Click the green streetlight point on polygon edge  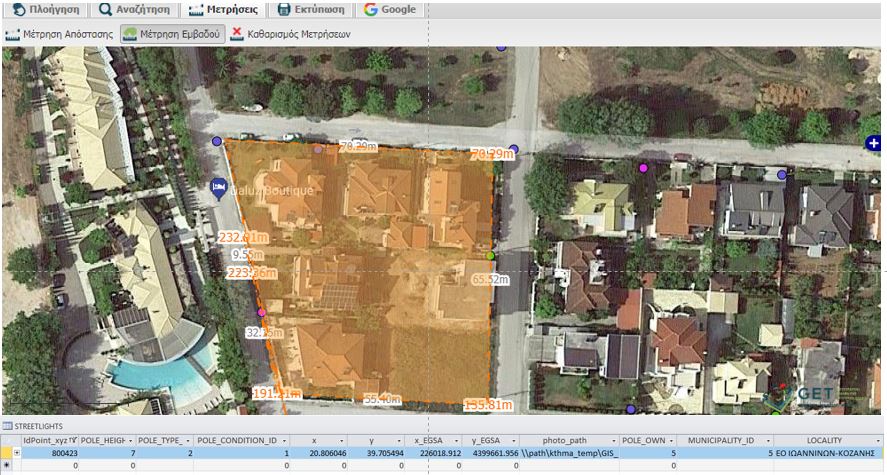click(x=490, y=256)
